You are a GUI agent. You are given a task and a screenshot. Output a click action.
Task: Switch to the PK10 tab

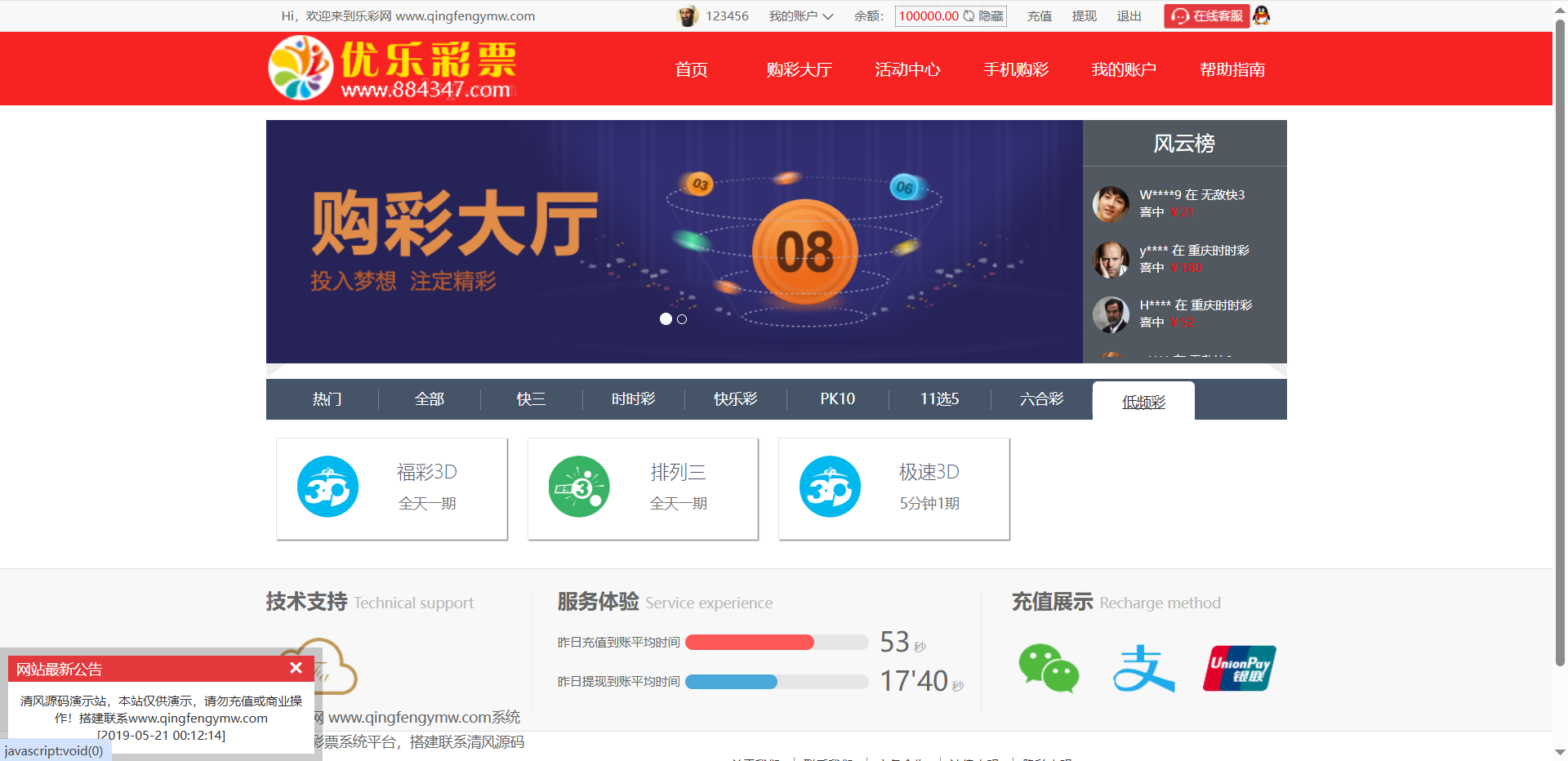point(837,399)
